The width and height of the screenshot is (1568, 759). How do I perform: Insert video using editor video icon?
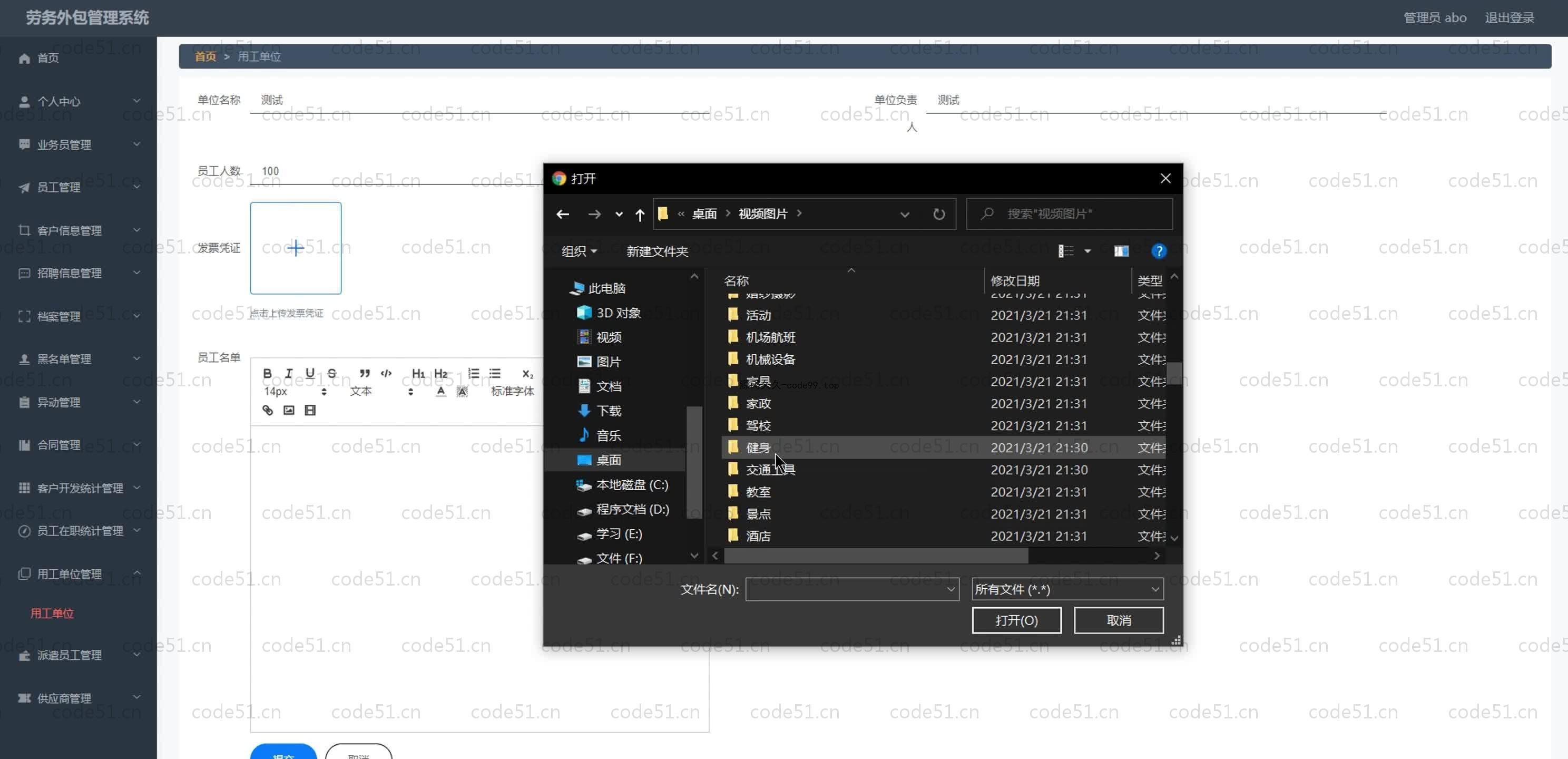pyautogui.click(x=310, y=410)
